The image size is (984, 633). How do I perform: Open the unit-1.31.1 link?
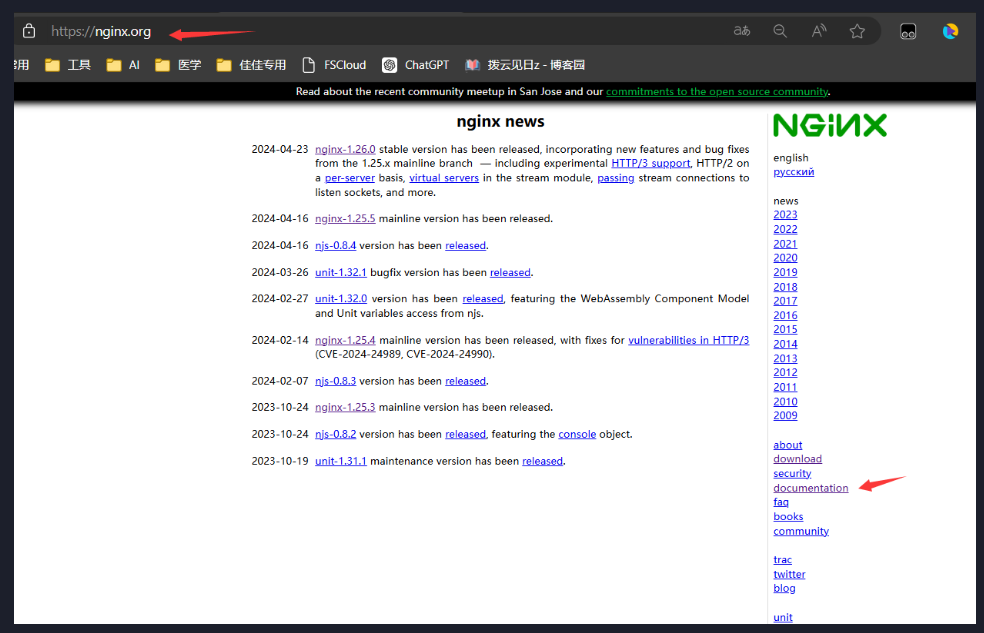[x=341, y=461]
